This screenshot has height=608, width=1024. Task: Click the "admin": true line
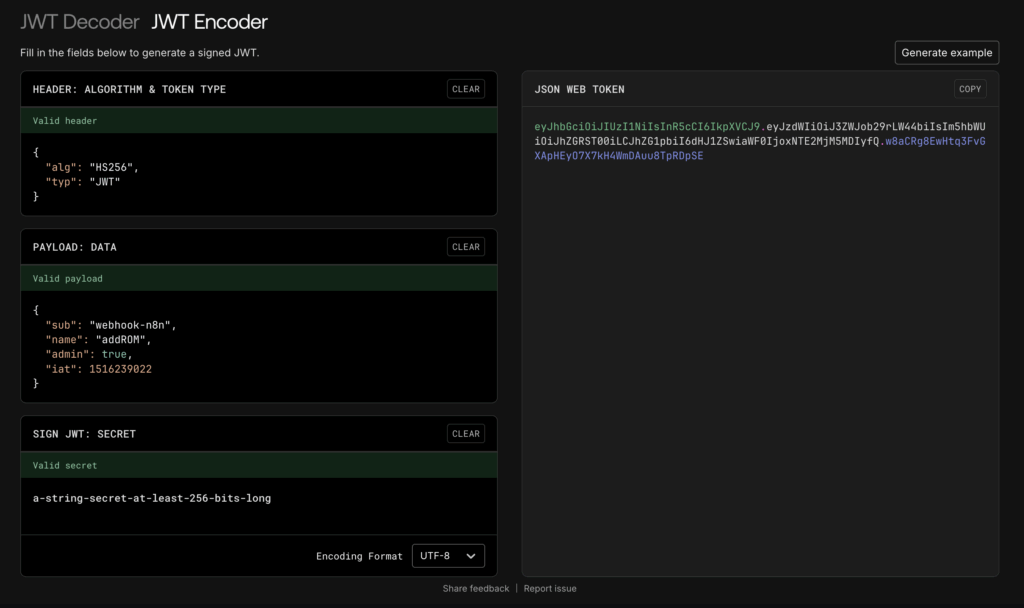point(89,355)
